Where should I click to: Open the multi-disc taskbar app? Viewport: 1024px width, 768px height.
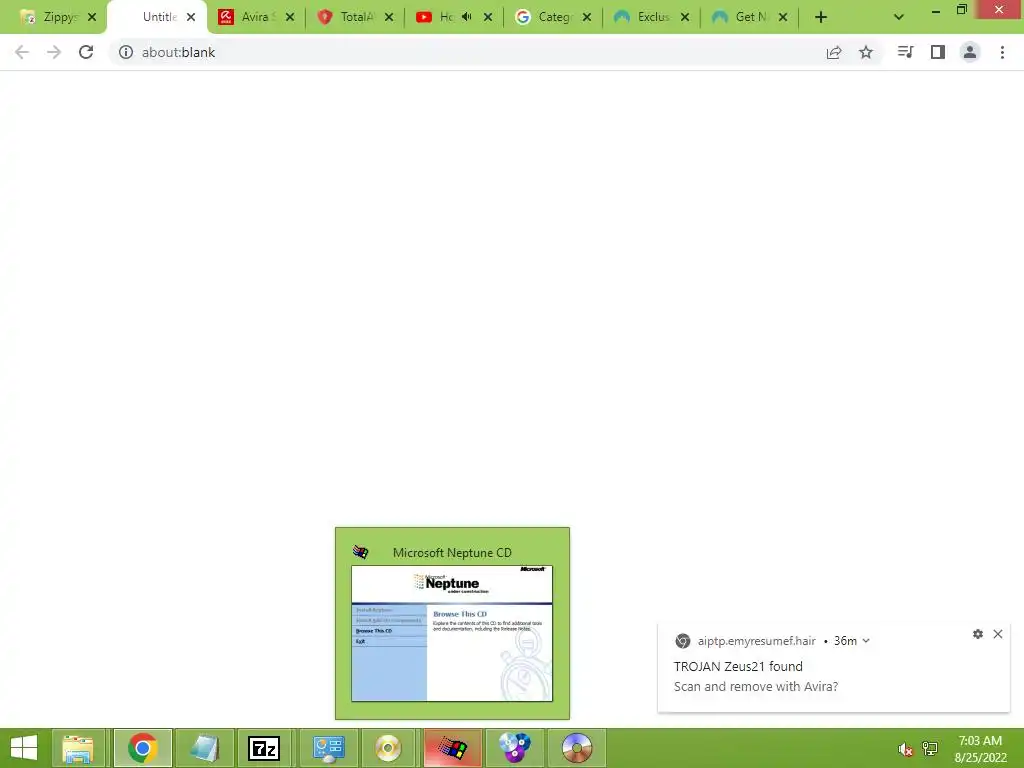tap(515, 748)
